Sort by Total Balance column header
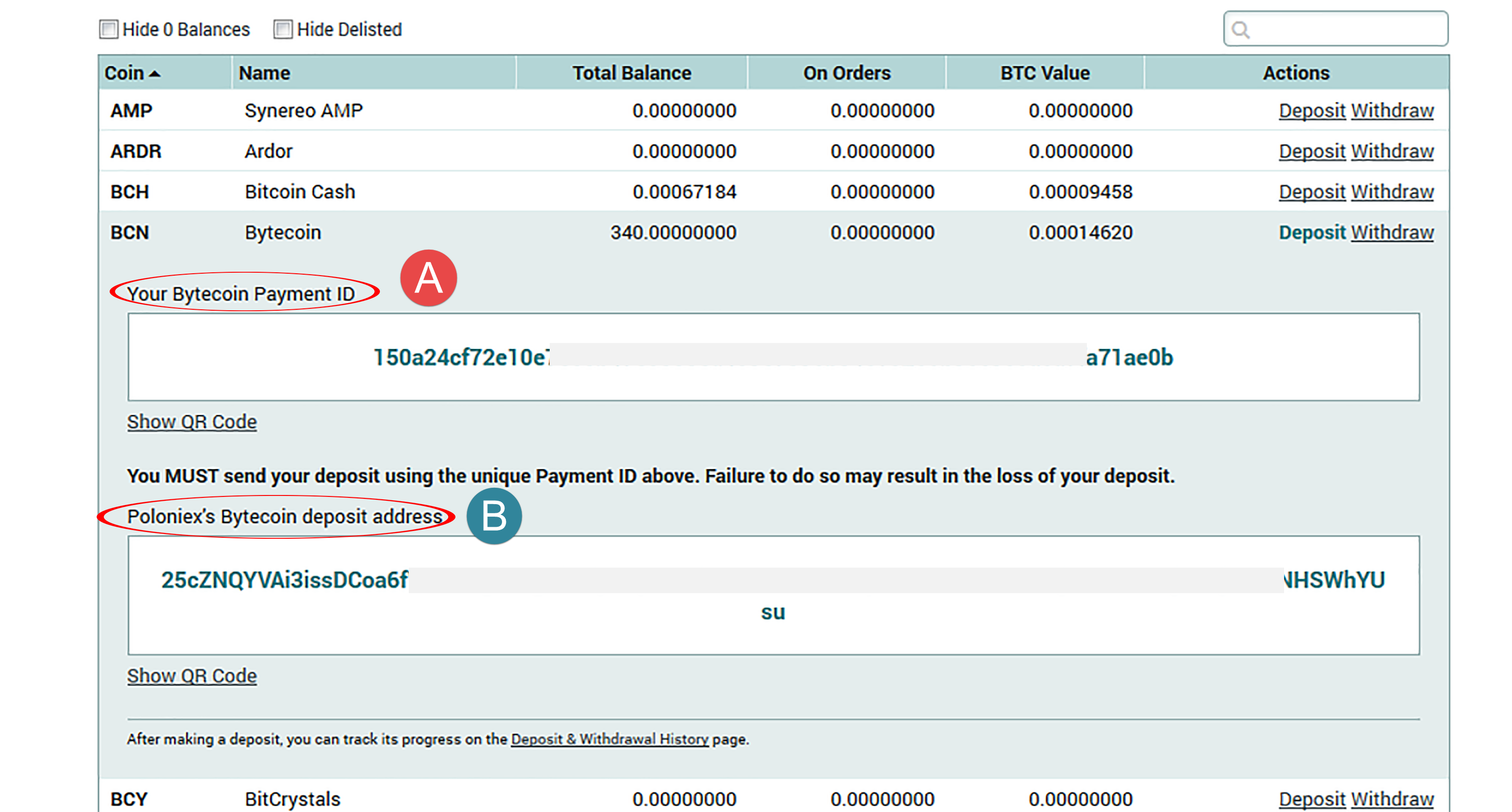The height and width of the screenshot is (812, 1512). coord(631,73)
